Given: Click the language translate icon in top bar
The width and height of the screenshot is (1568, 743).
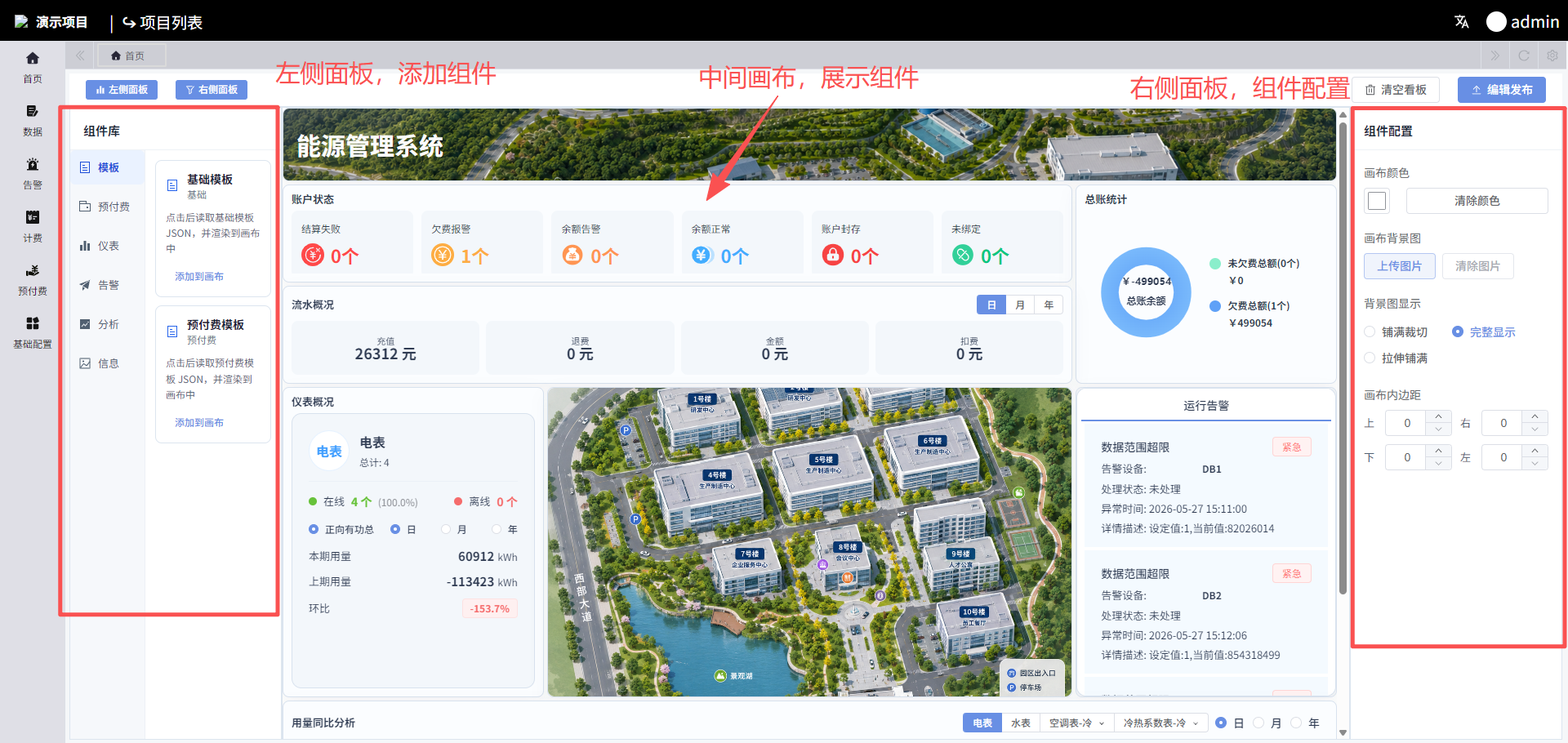Looking at the screenshot, I should pos(1462,22).
